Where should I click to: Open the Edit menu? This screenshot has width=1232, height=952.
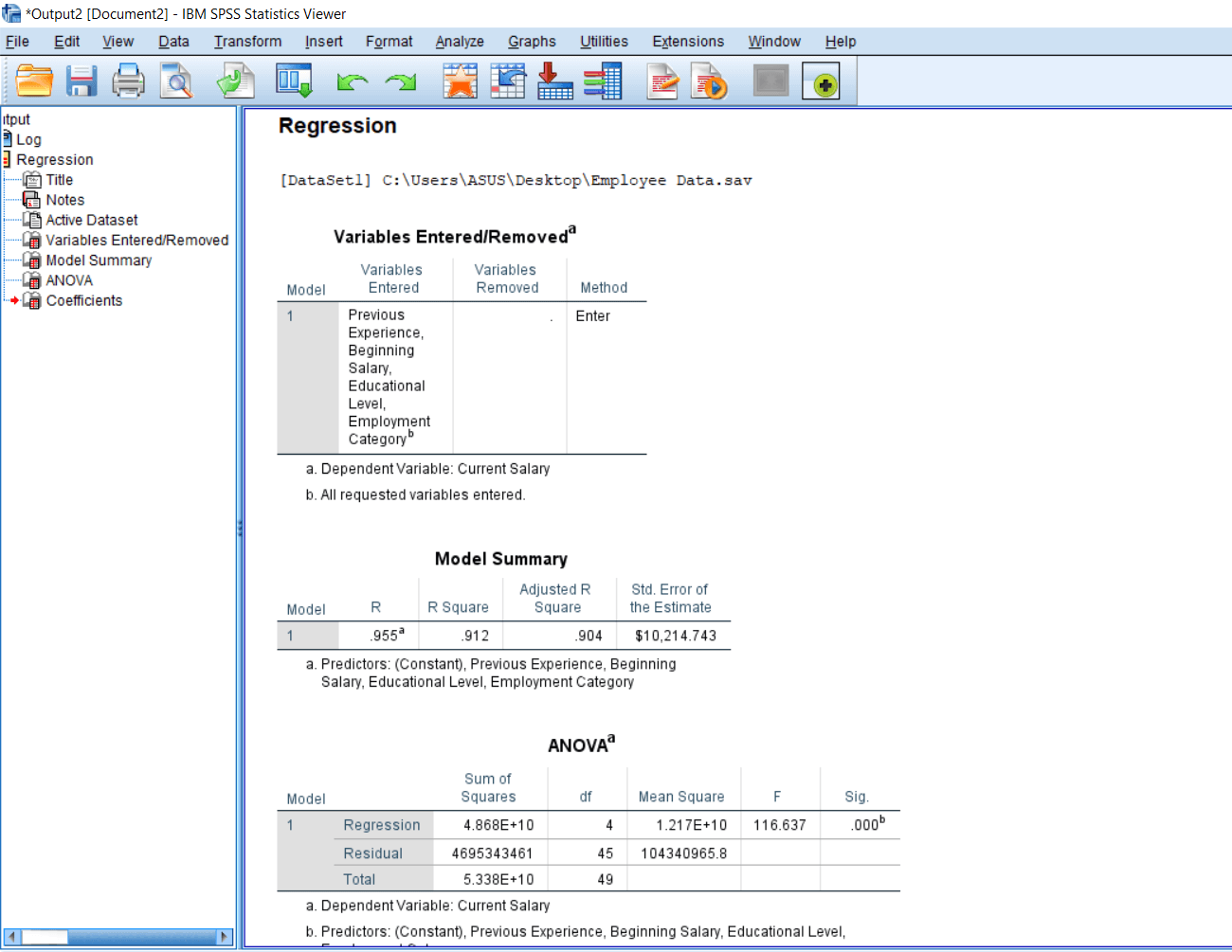pos(66,42)
